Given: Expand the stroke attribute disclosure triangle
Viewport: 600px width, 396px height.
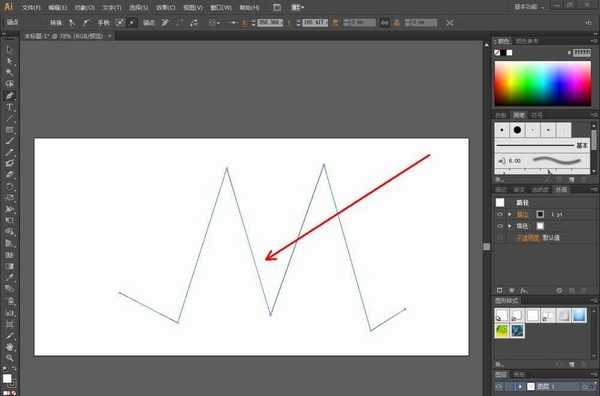Looking at the screenshot, I should click(509, 214).
